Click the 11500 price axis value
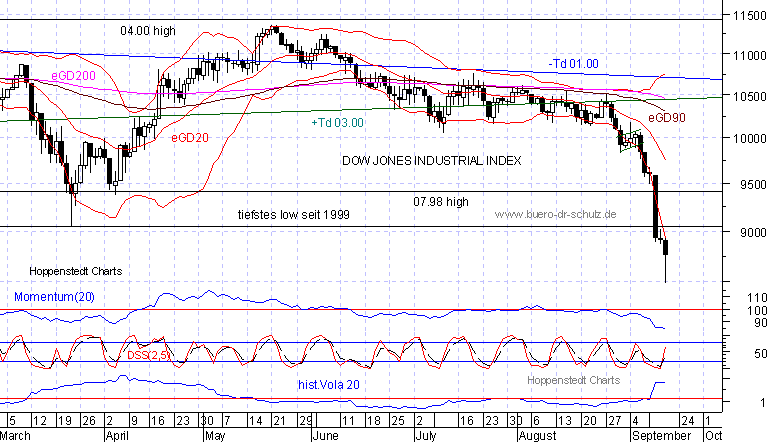 point(750,16)
